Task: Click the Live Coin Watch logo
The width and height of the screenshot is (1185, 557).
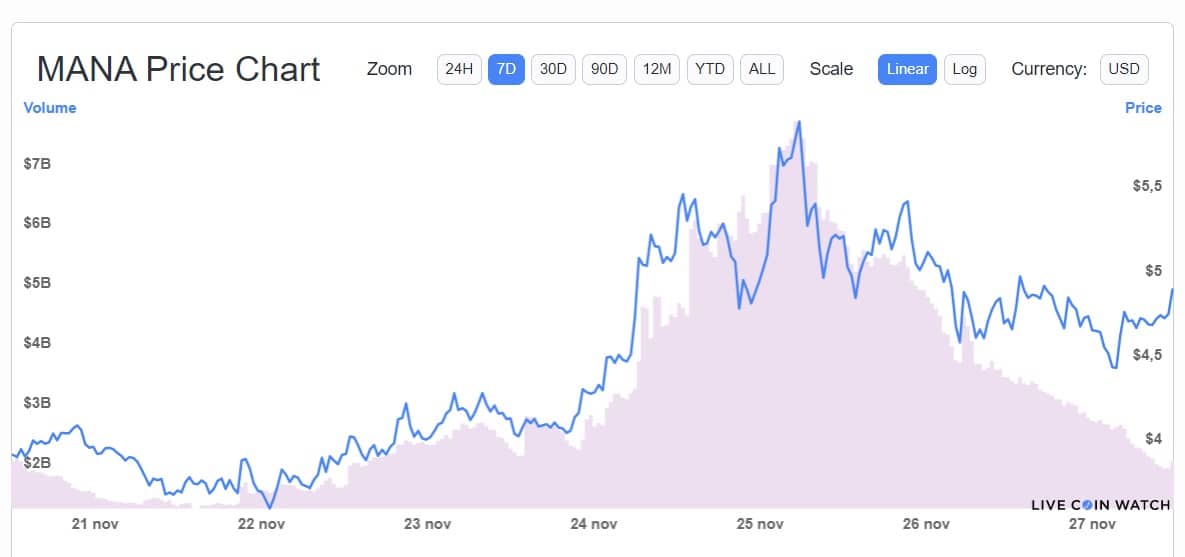Action: tap(1100, 505)
